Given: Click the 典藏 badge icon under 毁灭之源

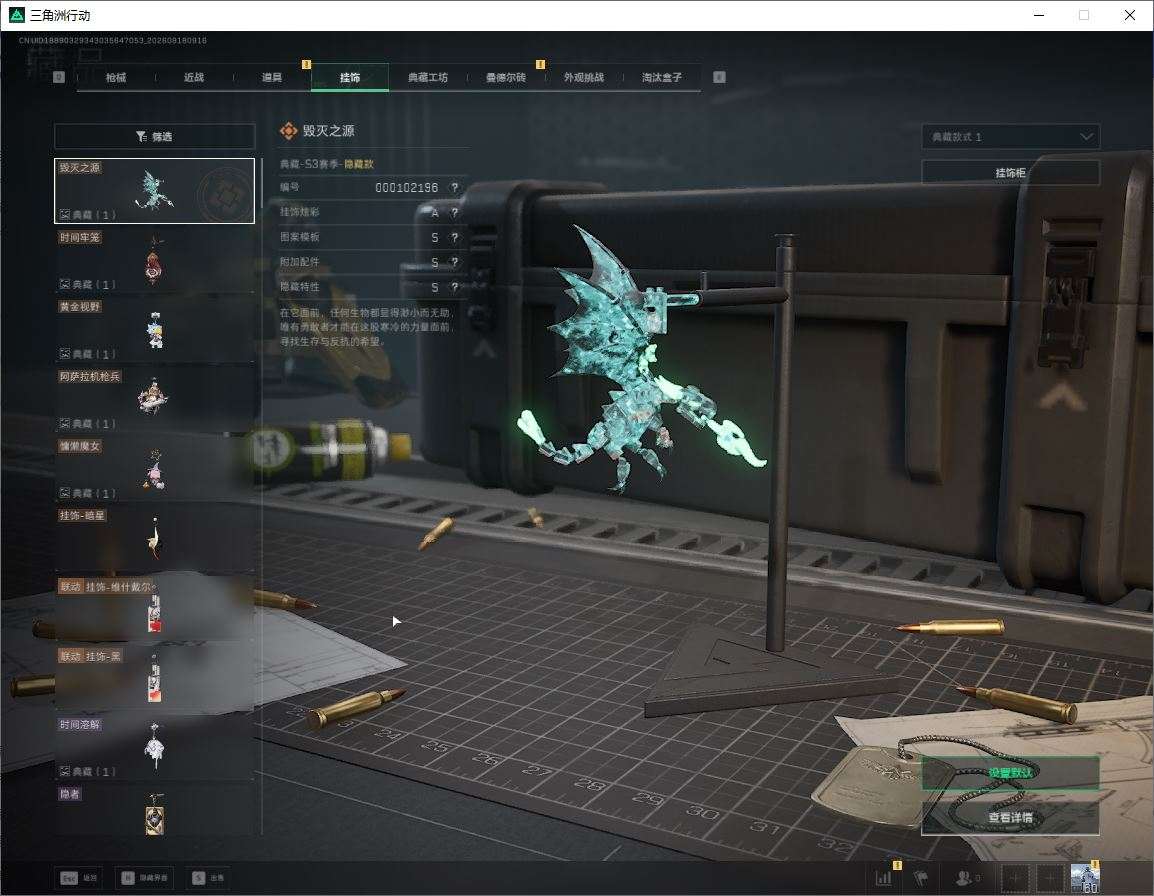Looking at the screenshot, I should 65,214.
